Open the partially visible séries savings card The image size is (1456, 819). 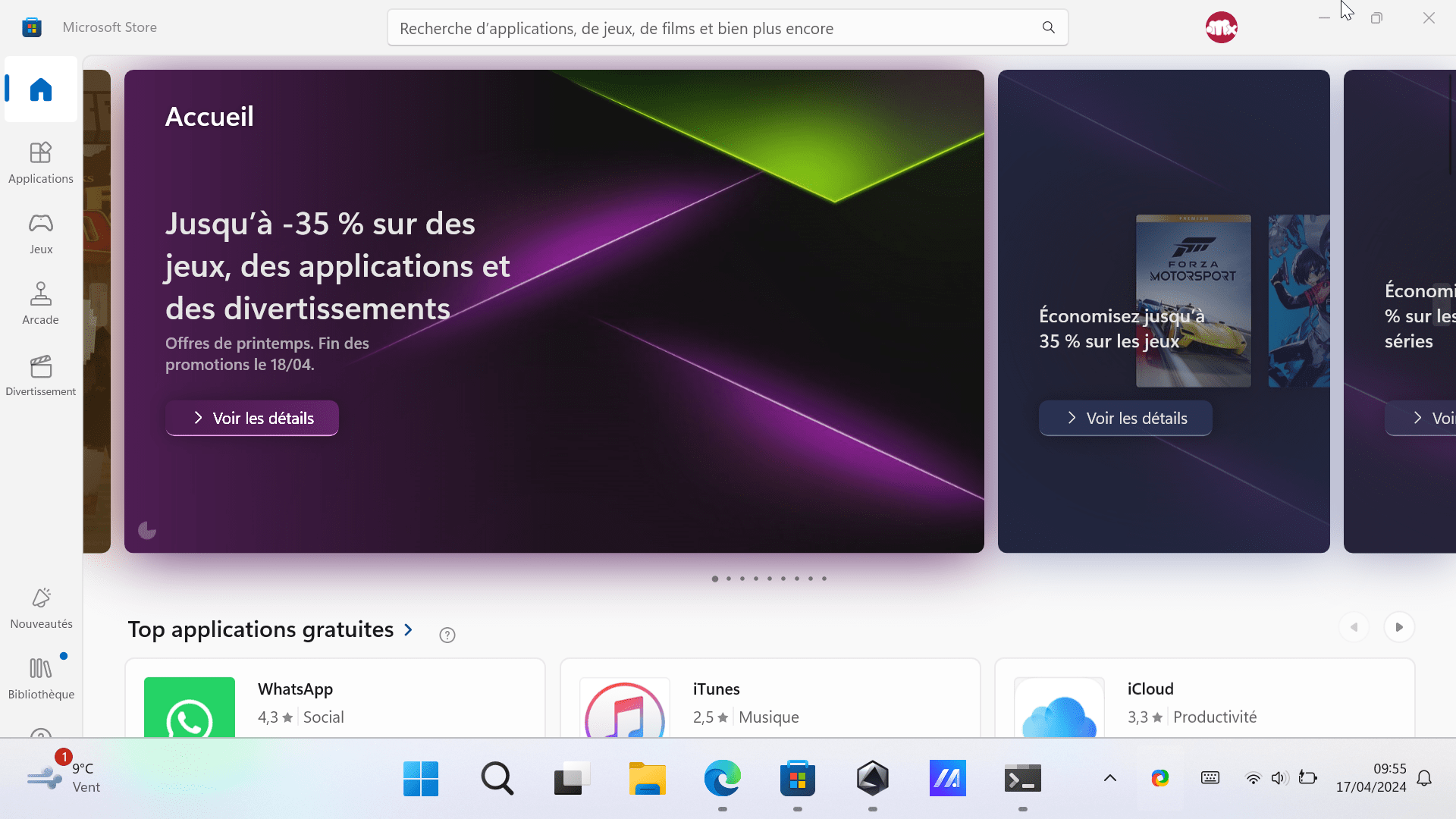(1400, 311)
